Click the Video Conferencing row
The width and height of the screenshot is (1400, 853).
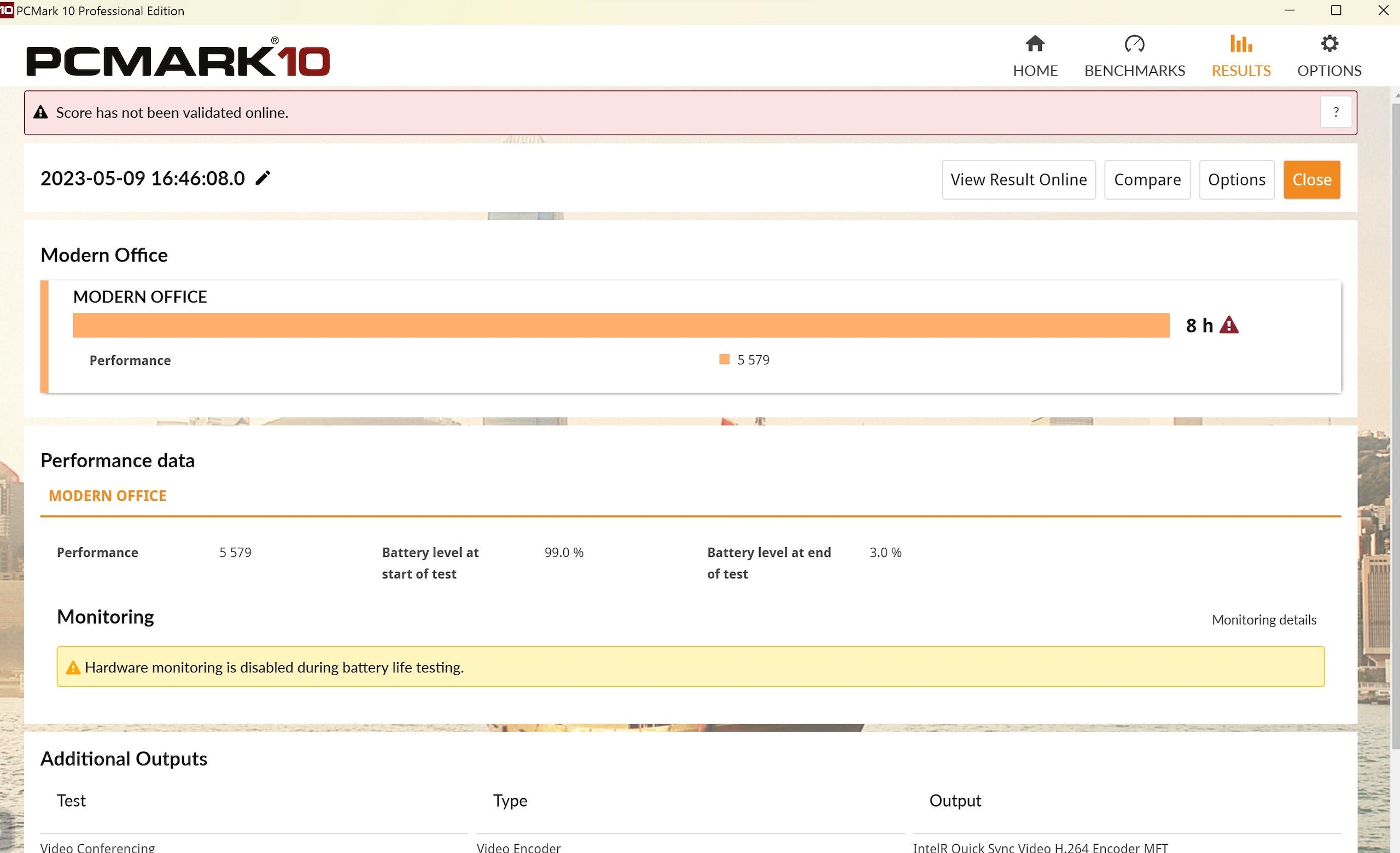(97, 847)
